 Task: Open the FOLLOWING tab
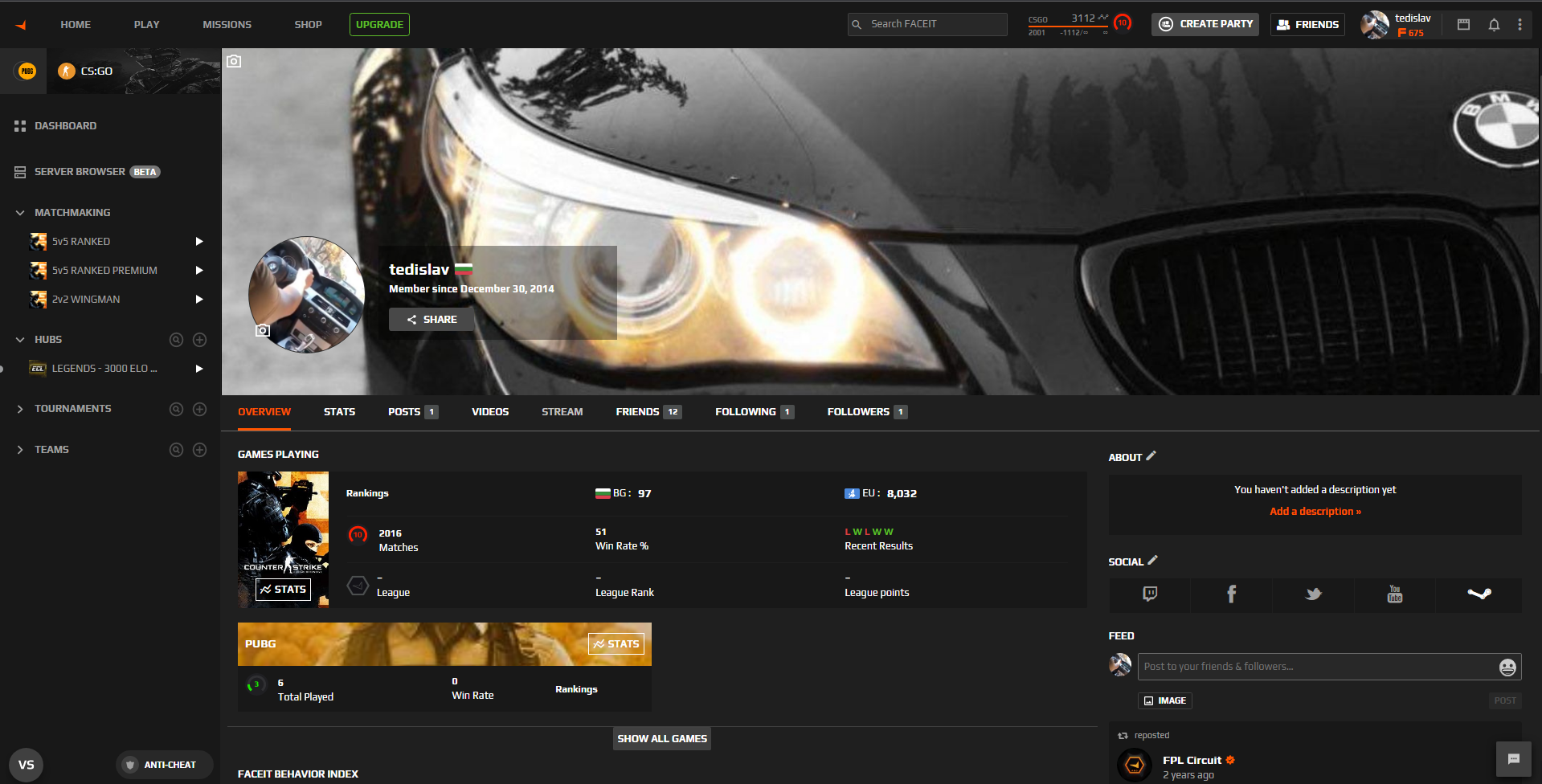(x=755, y=412)
